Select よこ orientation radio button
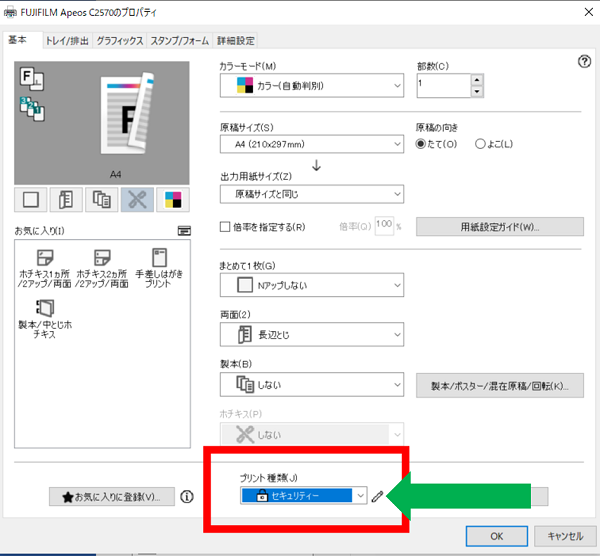This screenshot has height=556, width=600. click(481, 144)
